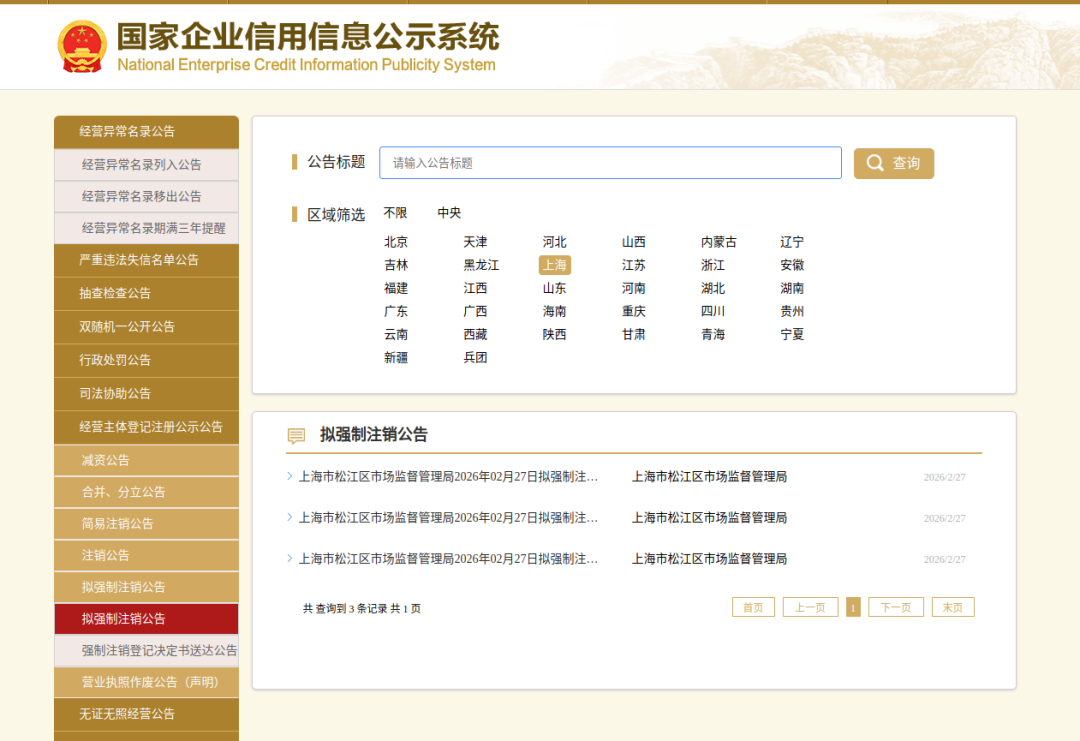Open the 简易注销公告 sidebar item
Screen dimensions: 1080x741
(146, 524)
